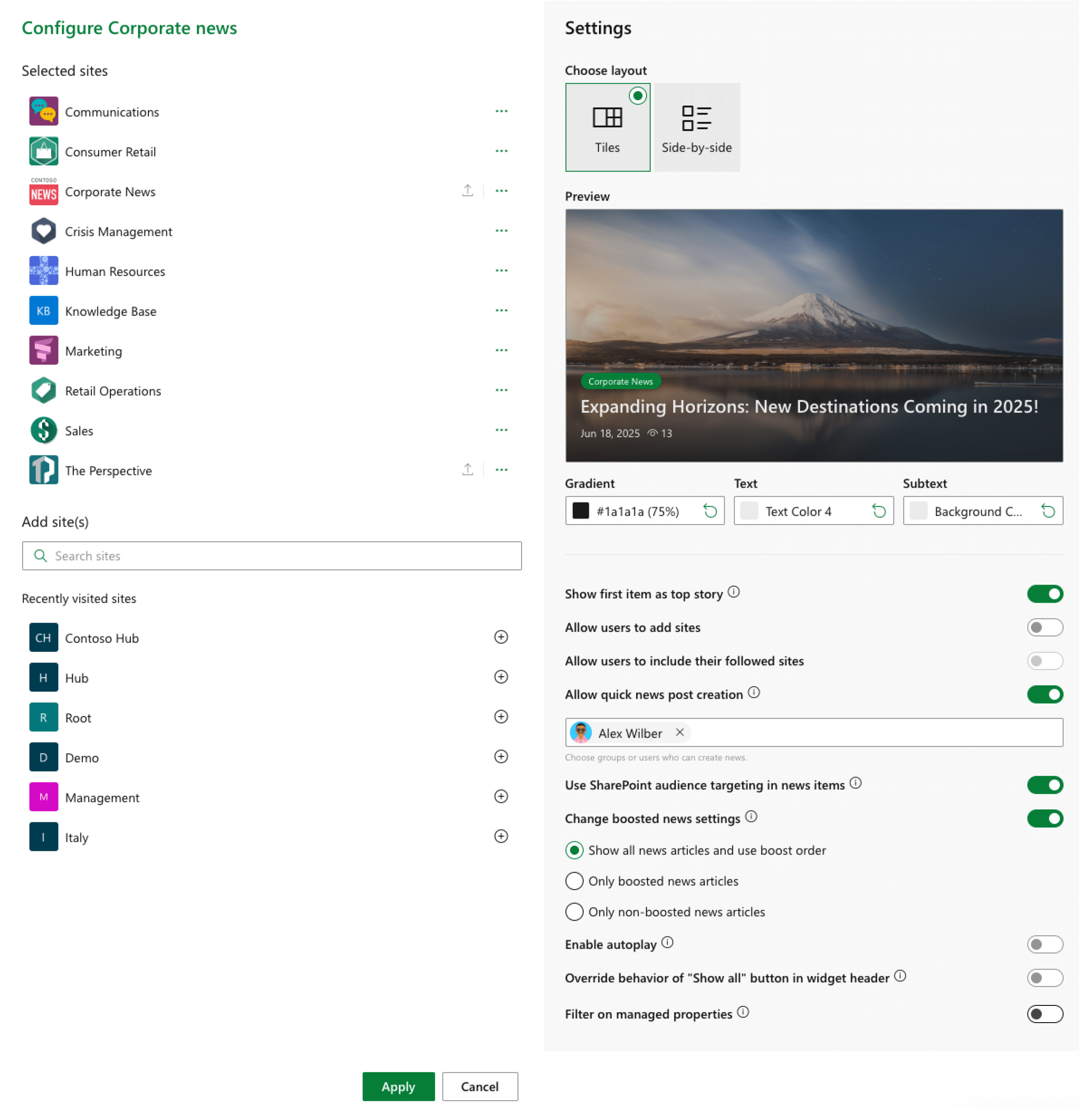Click the upload icon beside The Perspective
The width and height of the screenshot is (1079, 1120).
tap(467, 470)
